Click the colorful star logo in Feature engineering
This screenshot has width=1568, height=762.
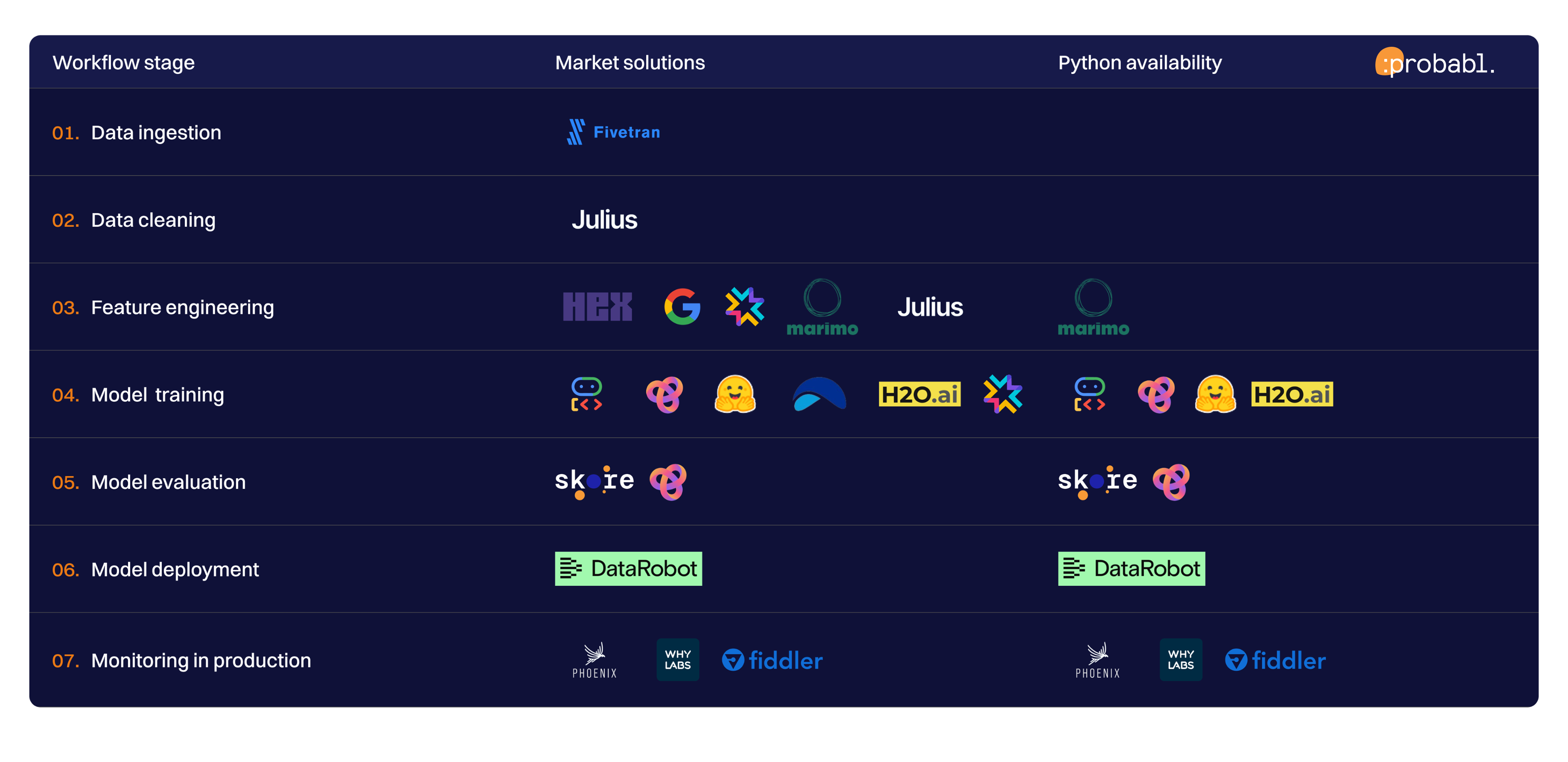pyautogui.click(x=744, y=306)
